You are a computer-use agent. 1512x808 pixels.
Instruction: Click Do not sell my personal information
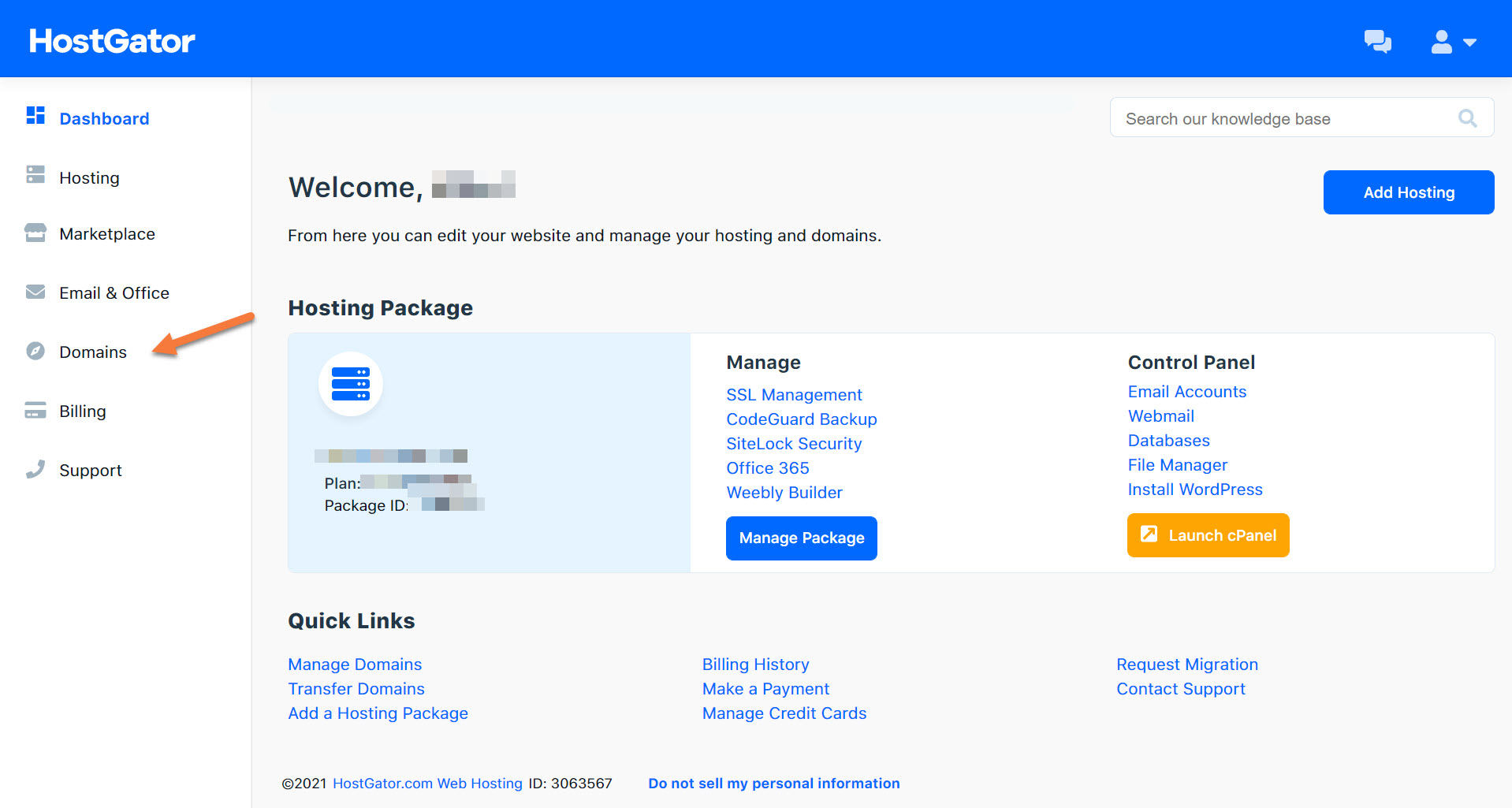click(774, 784)
